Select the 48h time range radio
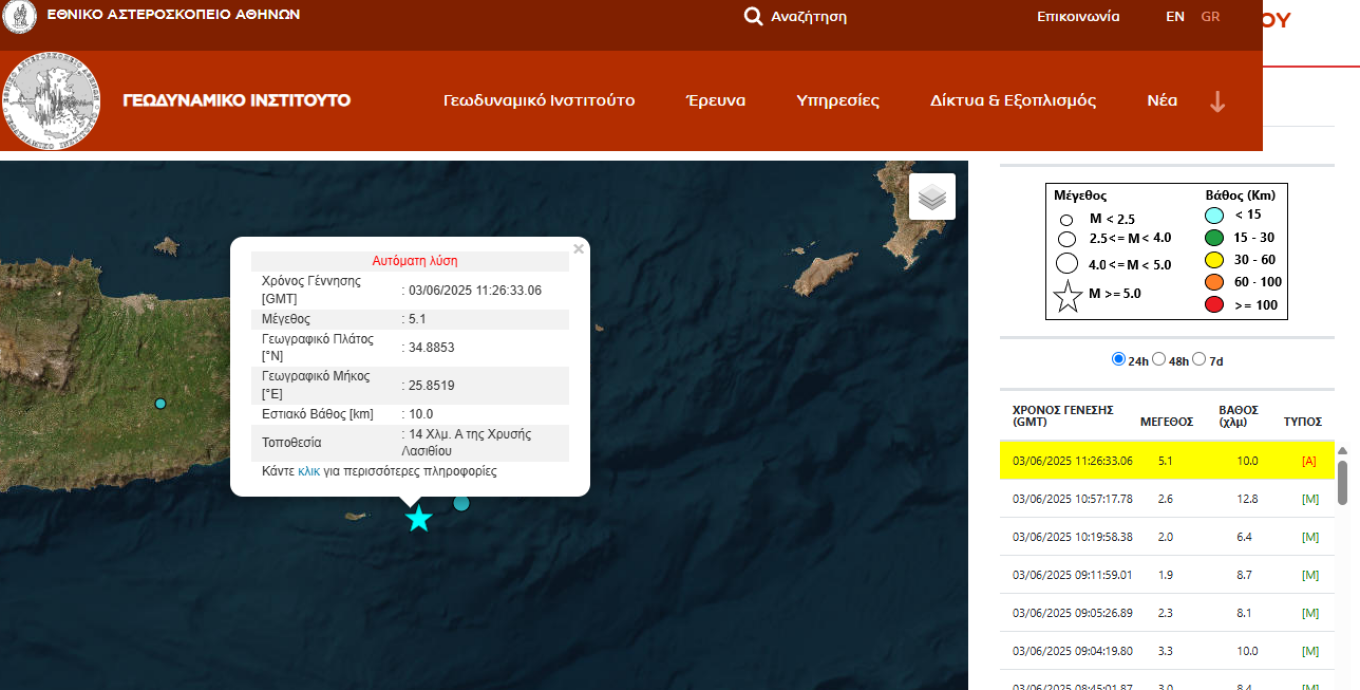The width and height of the screenshot is (1360, 690). [1158, 359]
